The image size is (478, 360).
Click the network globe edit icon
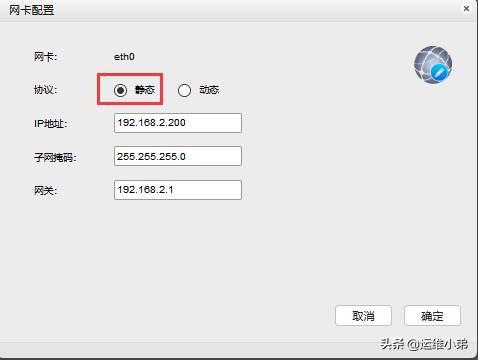pos(433,65)
